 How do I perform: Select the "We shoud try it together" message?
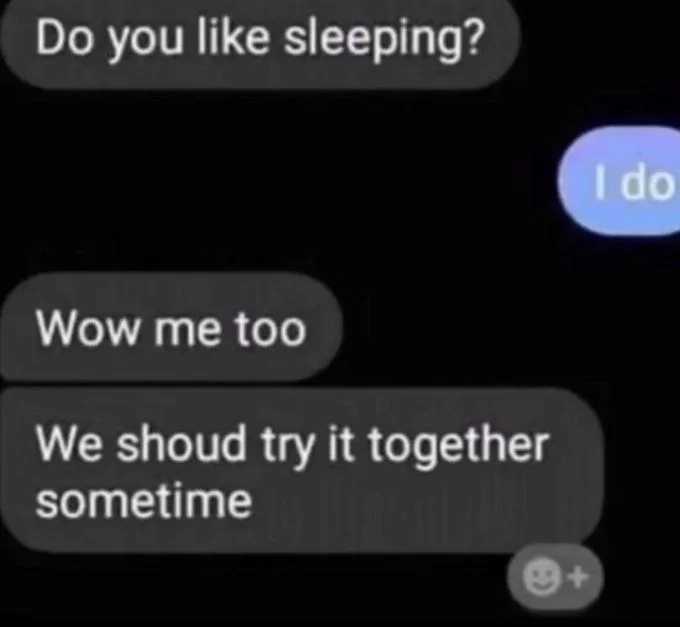[x=301, y=471]
